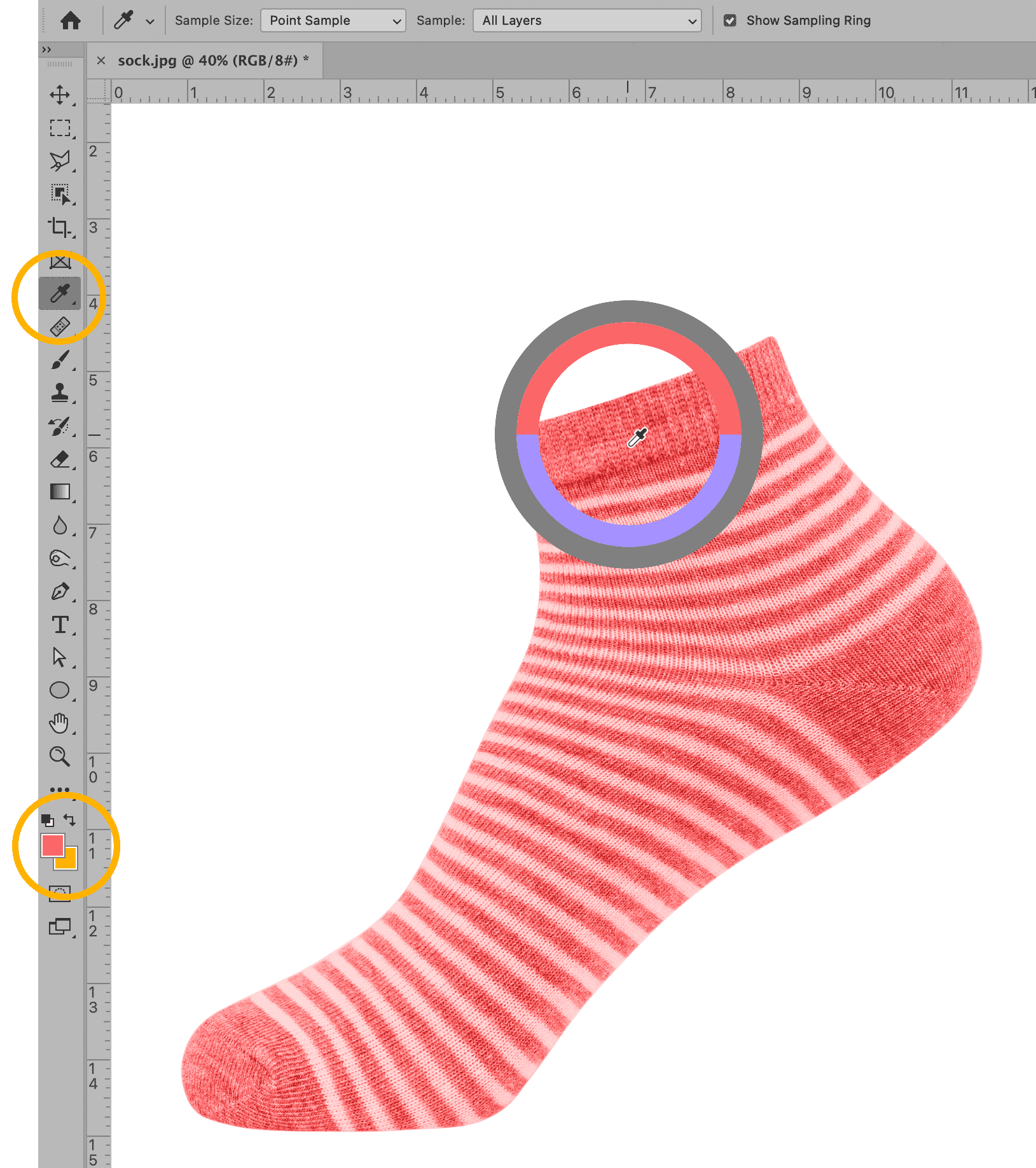Click the Home button

tap(71, 21)
